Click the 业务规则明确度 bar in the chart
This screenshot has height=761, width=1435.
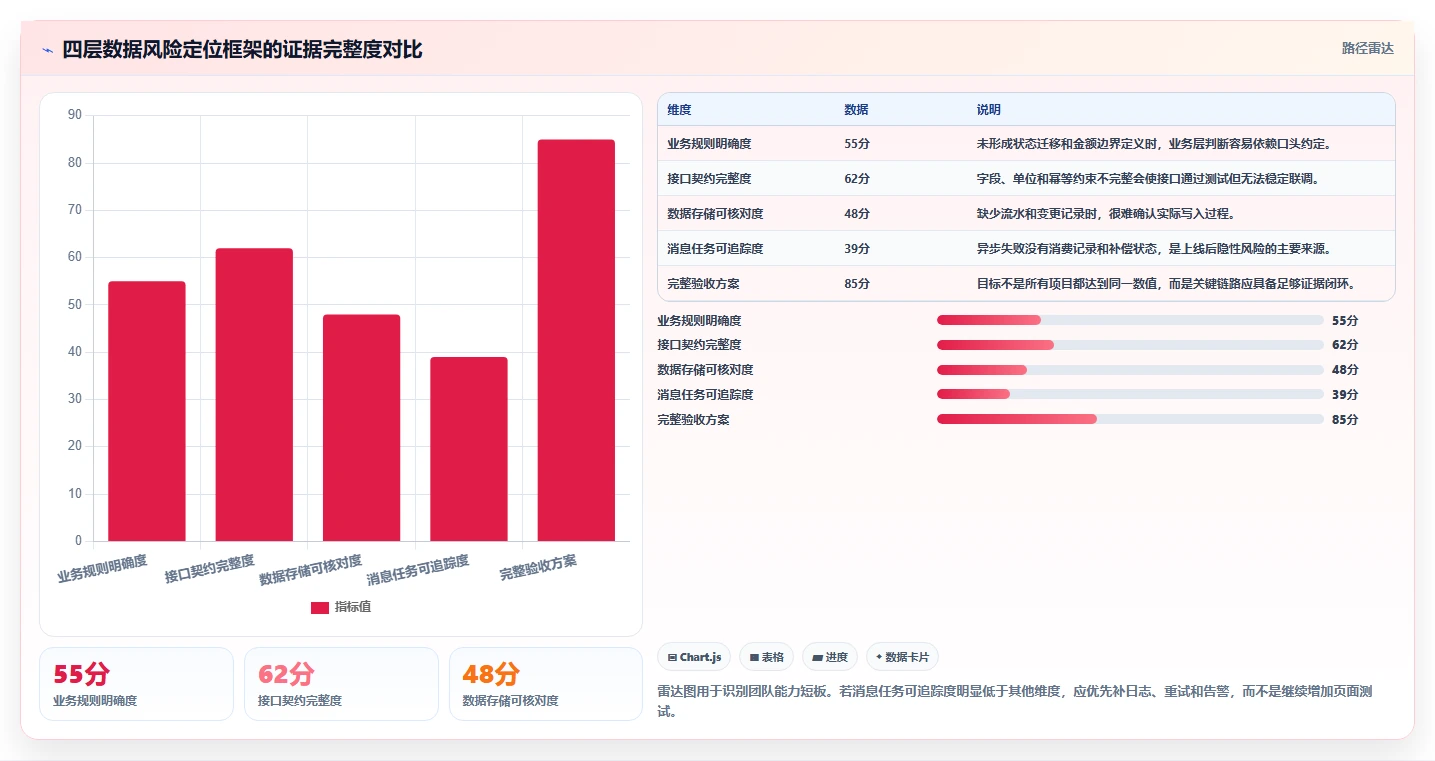[x=147, y=411]
